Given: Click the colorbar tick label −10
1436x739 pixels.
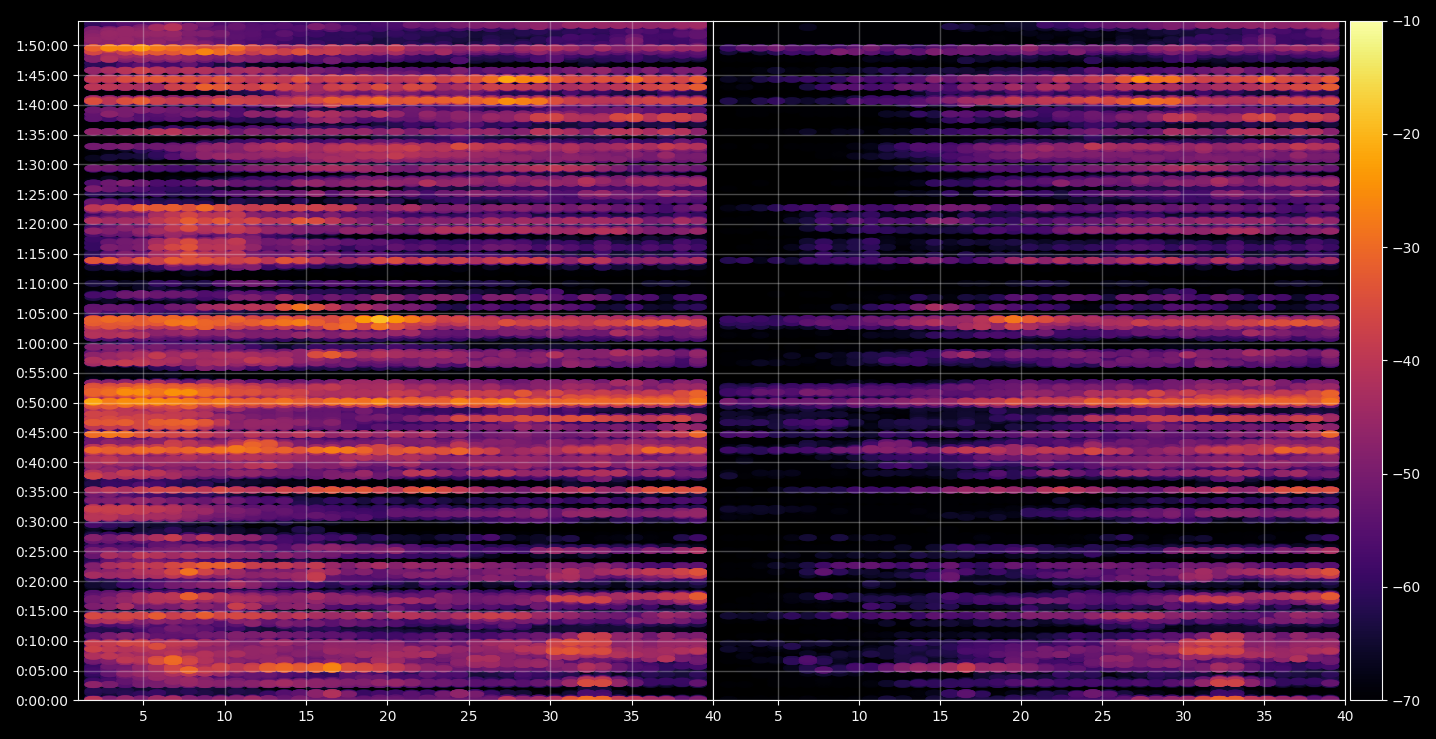Looking at the screenshot, I should click(x=1407, y=21).
